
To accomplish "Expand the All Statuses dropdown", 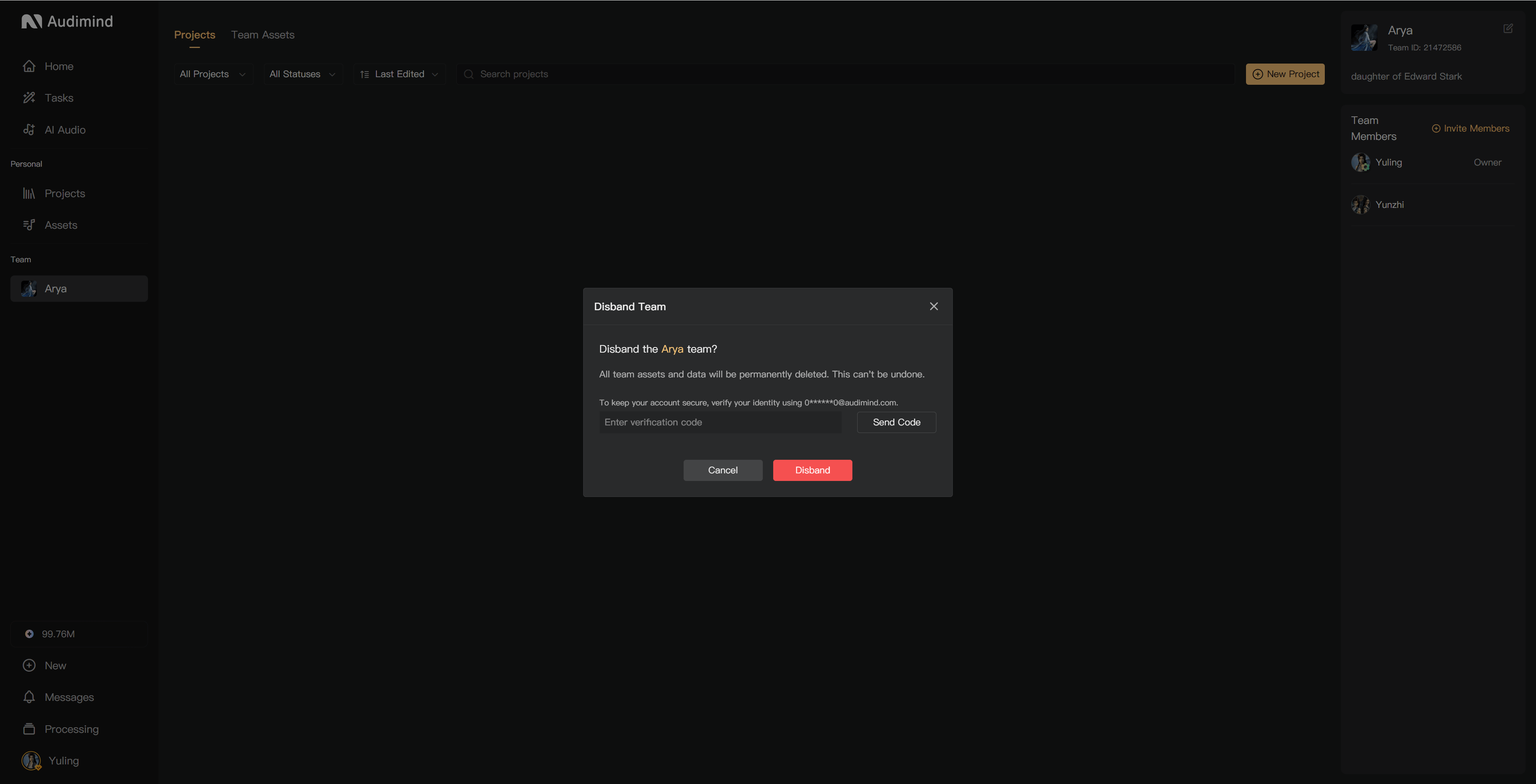I will (x=303, y=74).
